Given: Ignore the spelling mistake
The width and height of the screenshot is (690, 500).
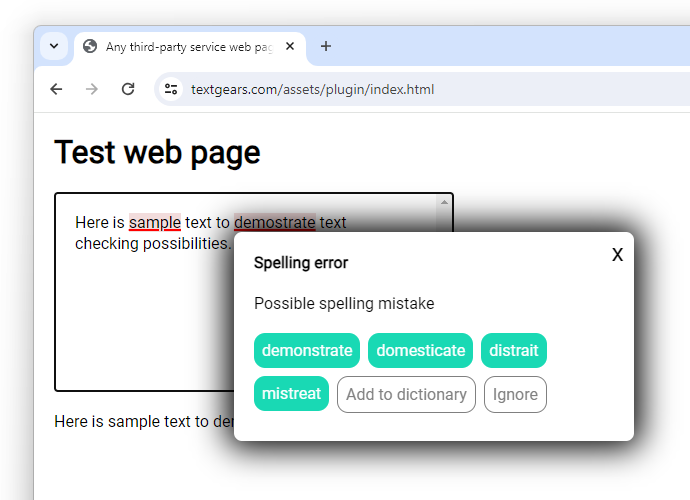Looking at the screenshot, I should click(515, 394).
